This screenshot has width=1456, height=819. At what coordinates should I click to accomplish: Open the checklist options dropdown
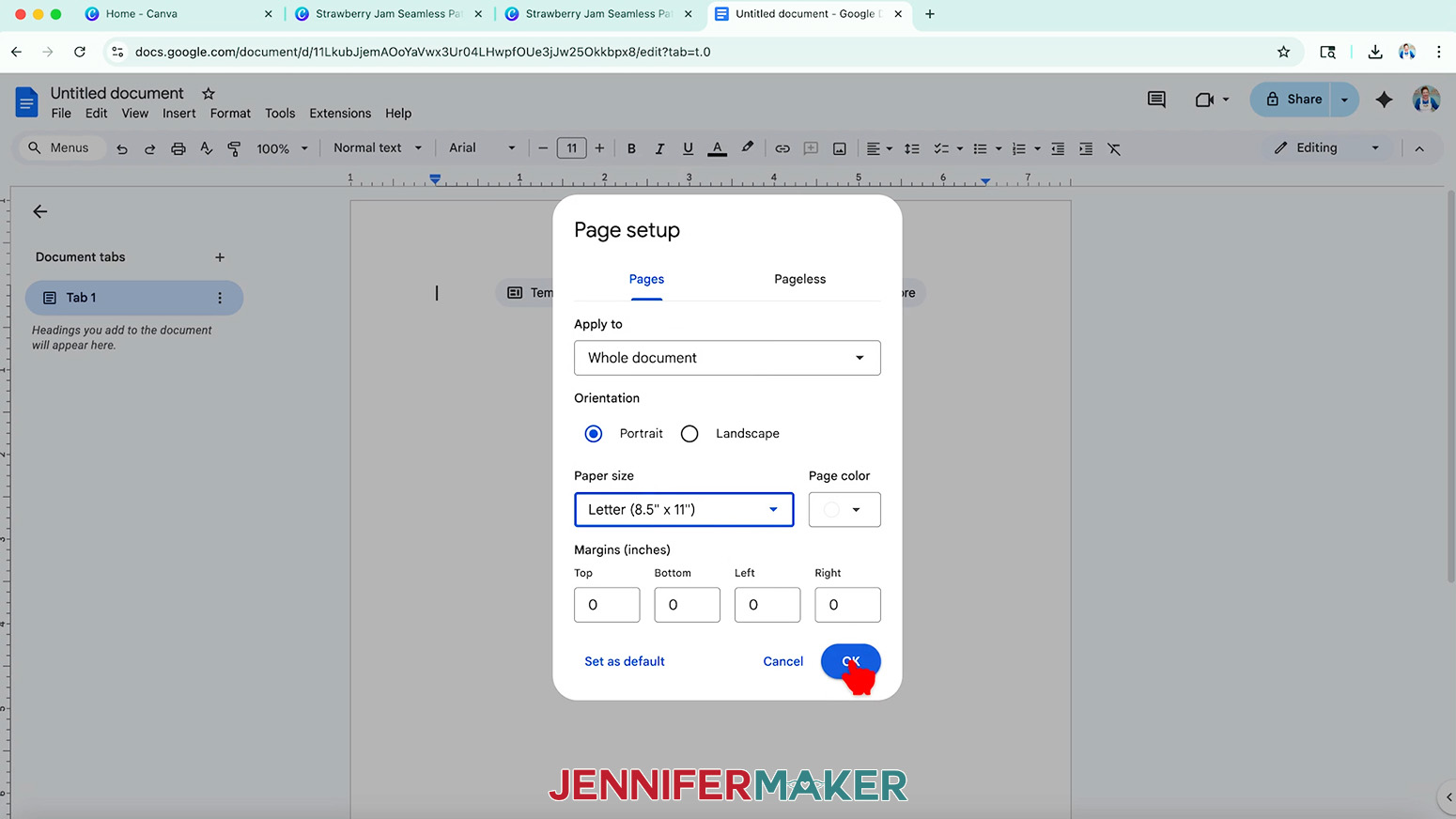pyautogui.click(x=959, y=148)
